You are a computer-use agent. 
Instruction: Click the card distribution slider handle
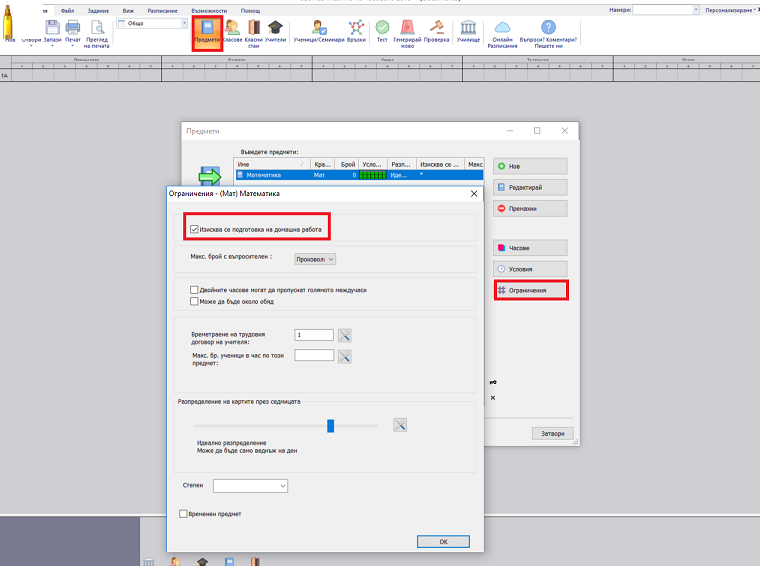tap(330, 425)
